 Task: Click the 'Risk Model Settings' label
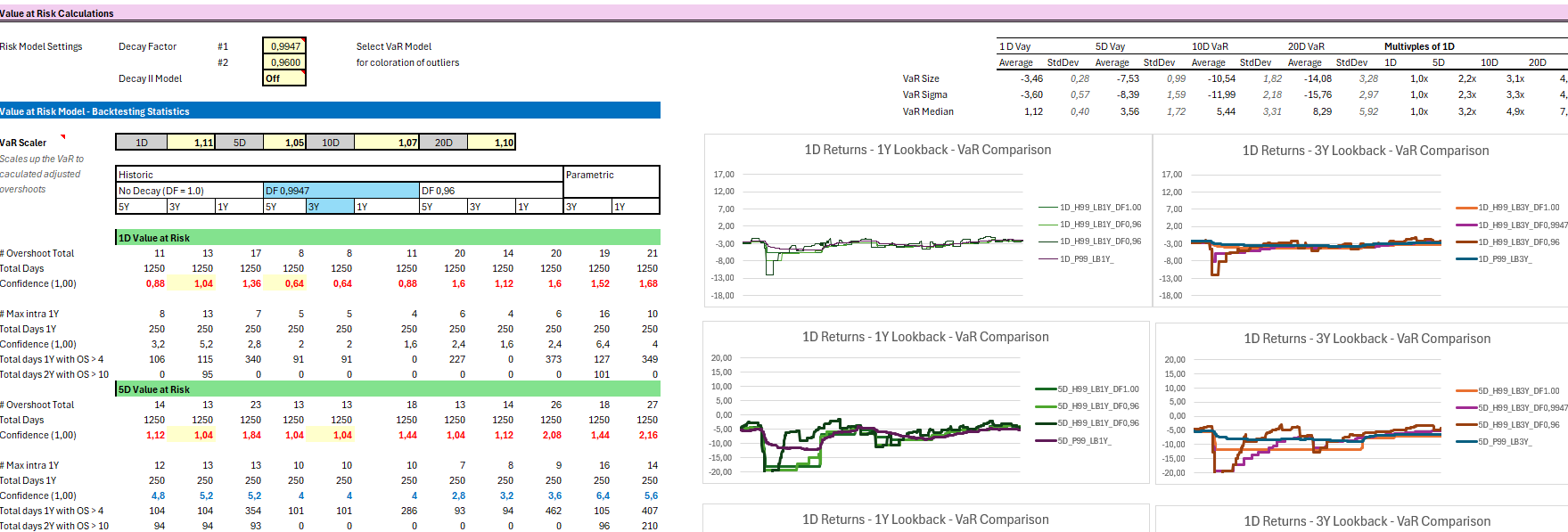point(41,46)
